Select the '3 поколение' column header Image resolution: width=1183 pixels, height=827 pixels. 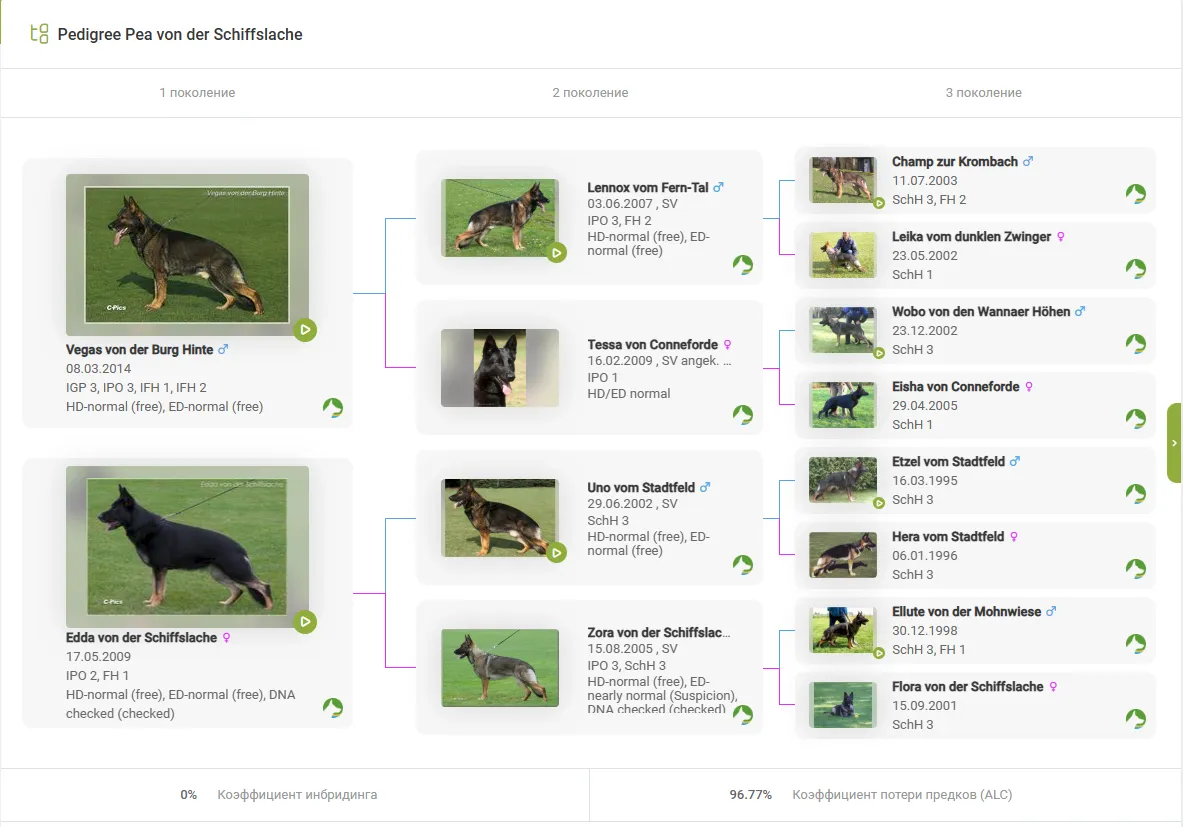point(983,93)
